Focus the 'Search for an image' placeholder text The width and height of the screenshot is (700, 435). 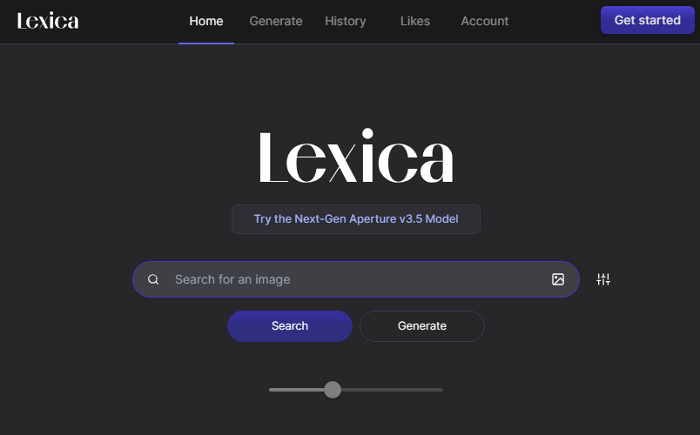[232, 280]
